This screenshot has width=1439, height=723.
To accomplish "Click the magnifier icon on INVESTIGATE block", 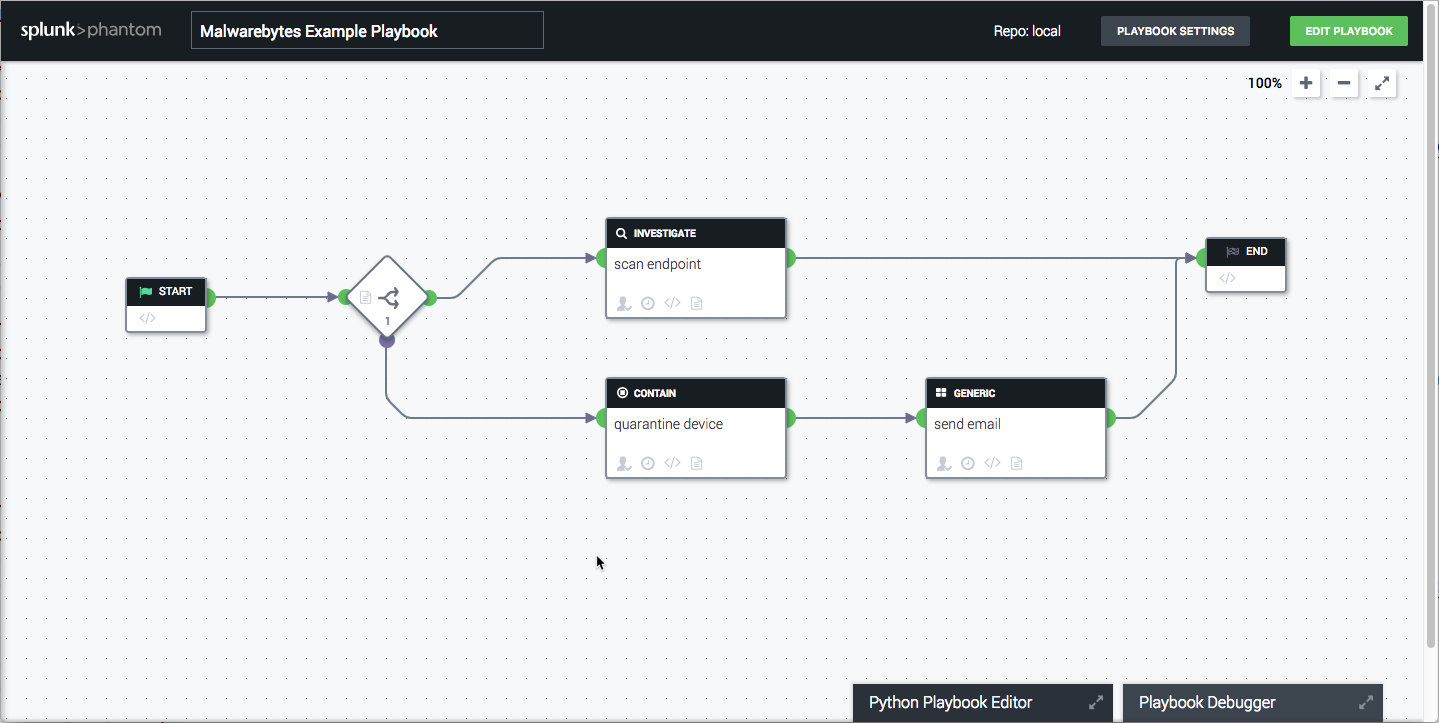I will click(621, 233).
